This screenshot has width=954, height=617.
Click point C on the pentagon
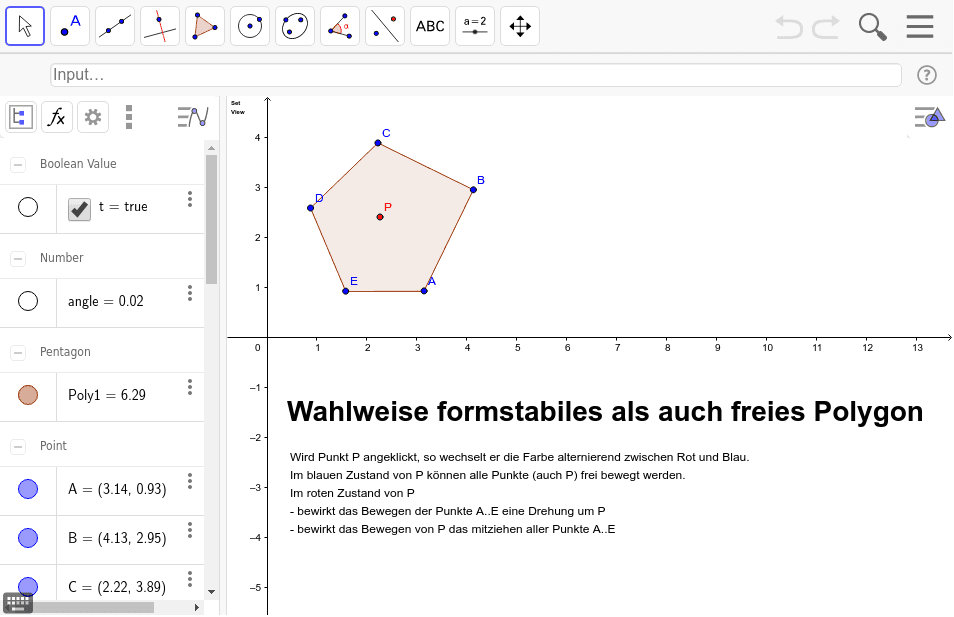point(378,143)
